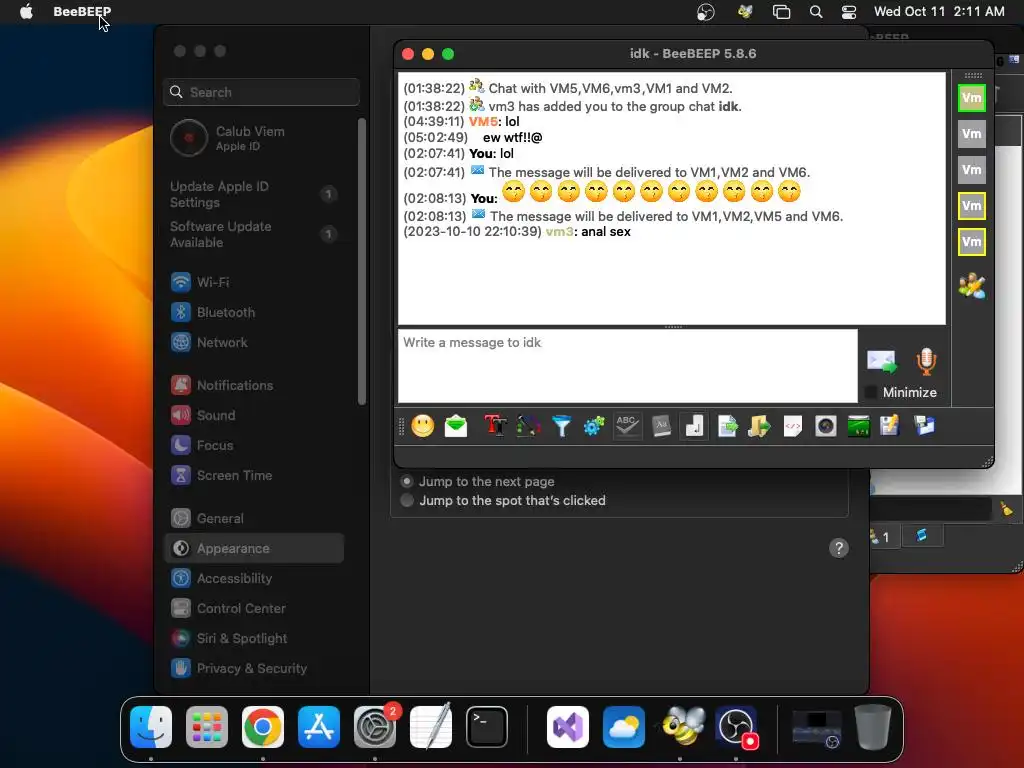The height and width of the screenshot is (768, 1024).
Task: Click the date and time in menu bar
Action: click(x=939, y=11)
